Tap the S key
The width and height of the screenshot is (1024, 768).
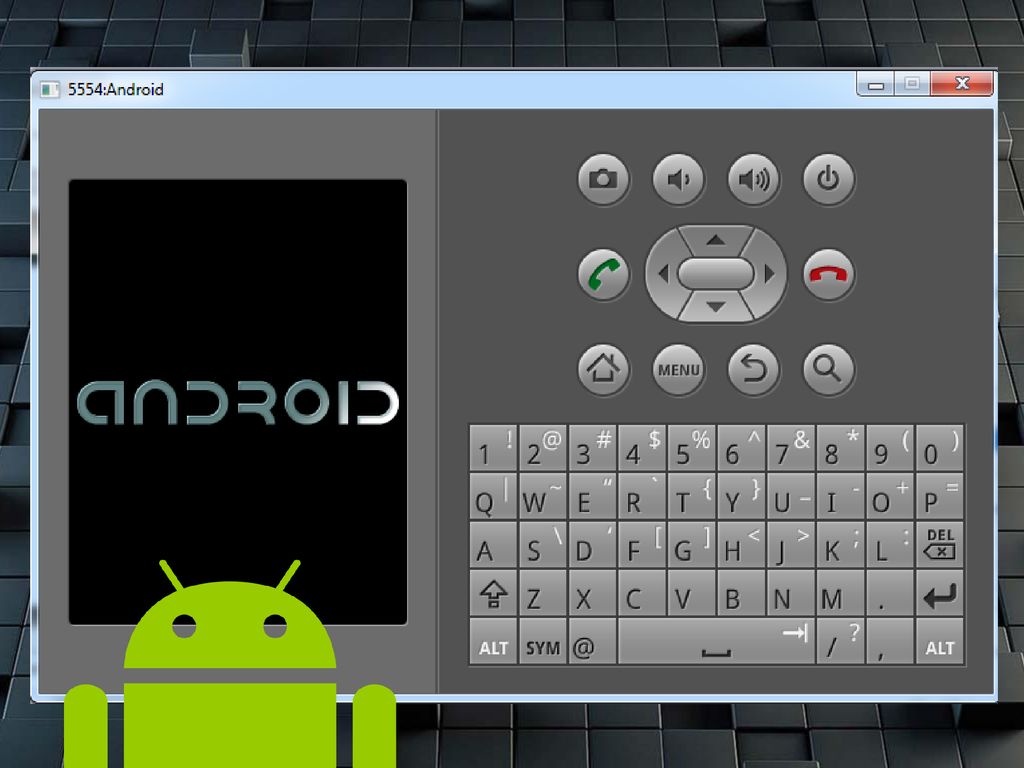tap(543, 544)
